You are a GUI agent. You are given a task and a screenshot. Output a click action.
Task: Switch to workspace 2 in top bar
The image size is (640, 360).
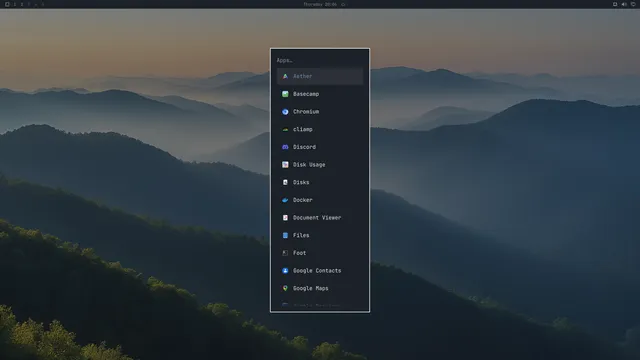(22, 4)
